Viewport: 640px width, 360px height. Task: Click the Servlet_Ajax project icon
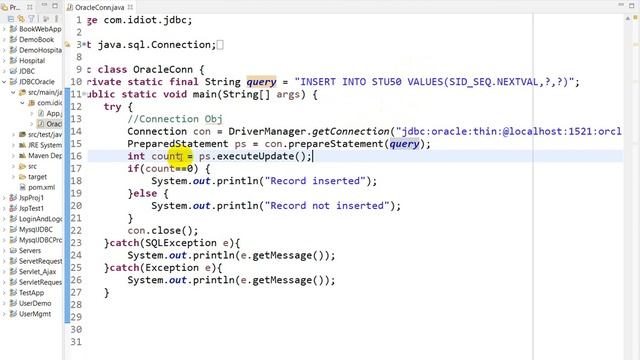(x=13, y=272)
